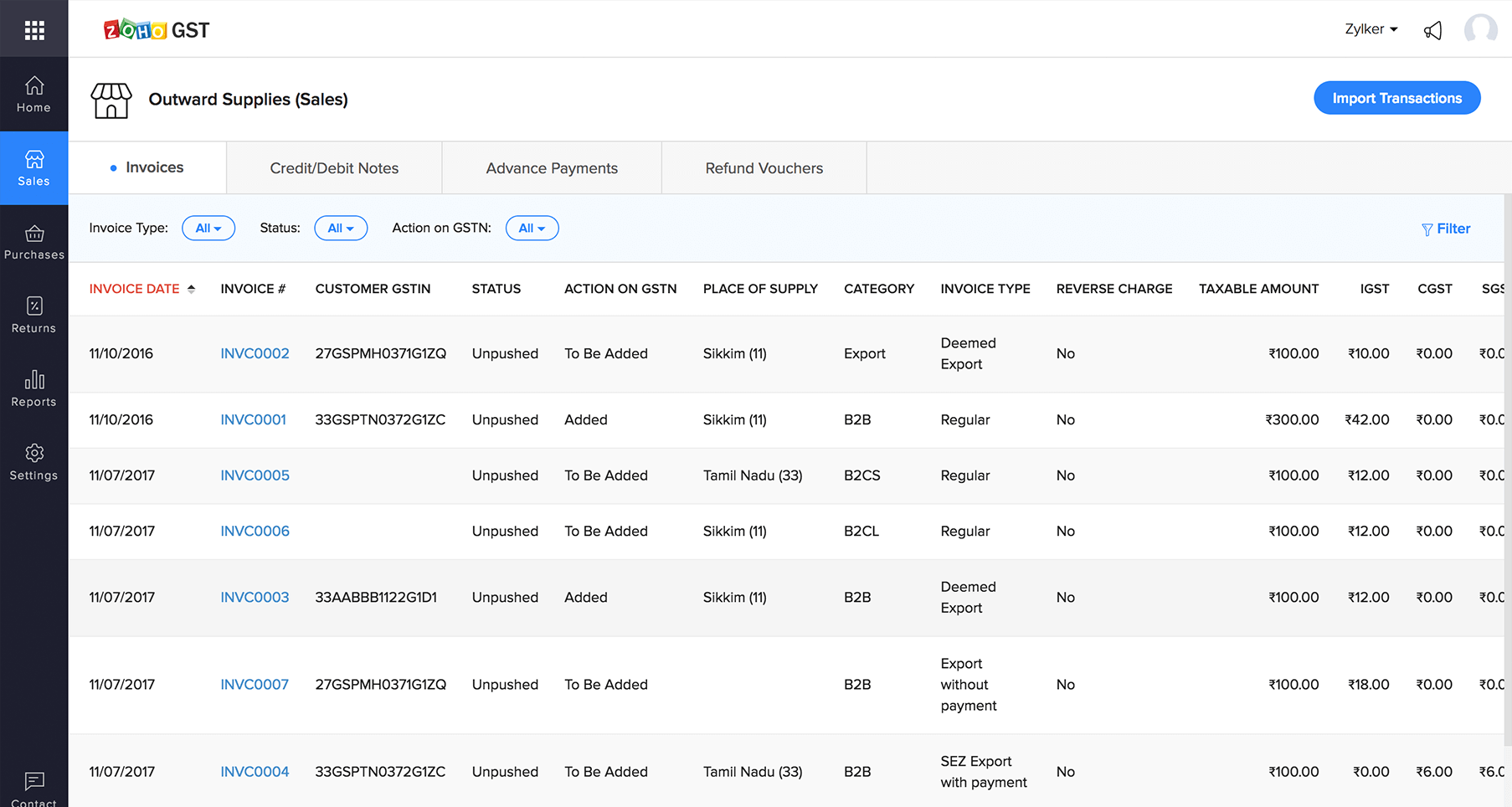Expand the Action on GSTN dropdown
The height and width of the screenshot is (807, 1512).
532,229
